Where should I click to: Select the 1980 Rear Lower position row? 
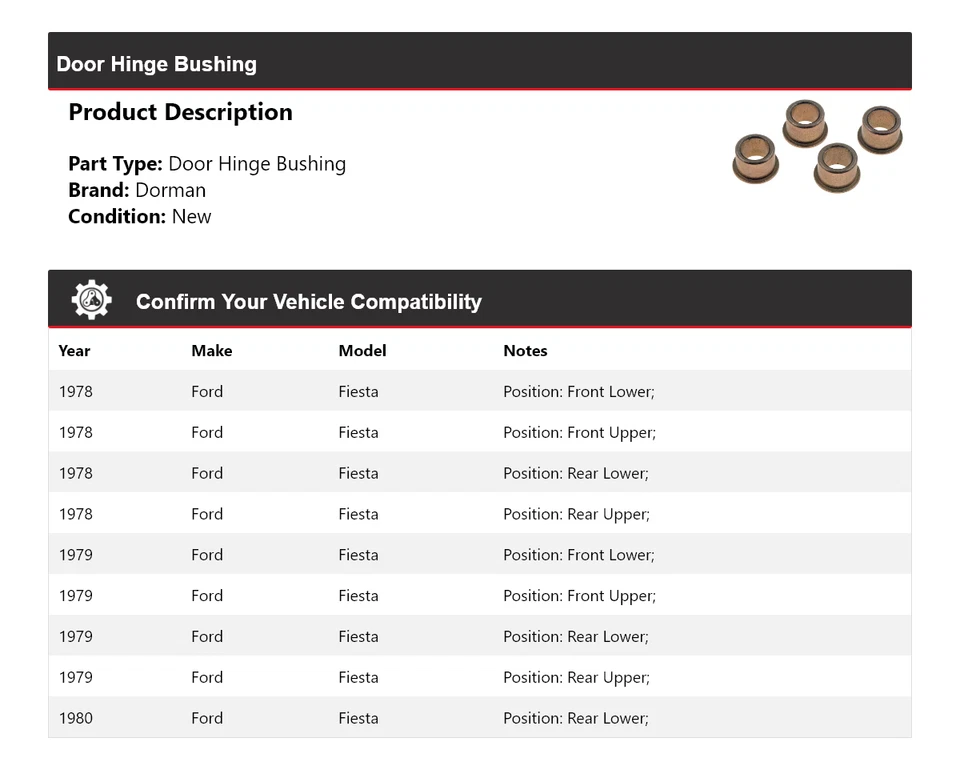click(479, 718)
